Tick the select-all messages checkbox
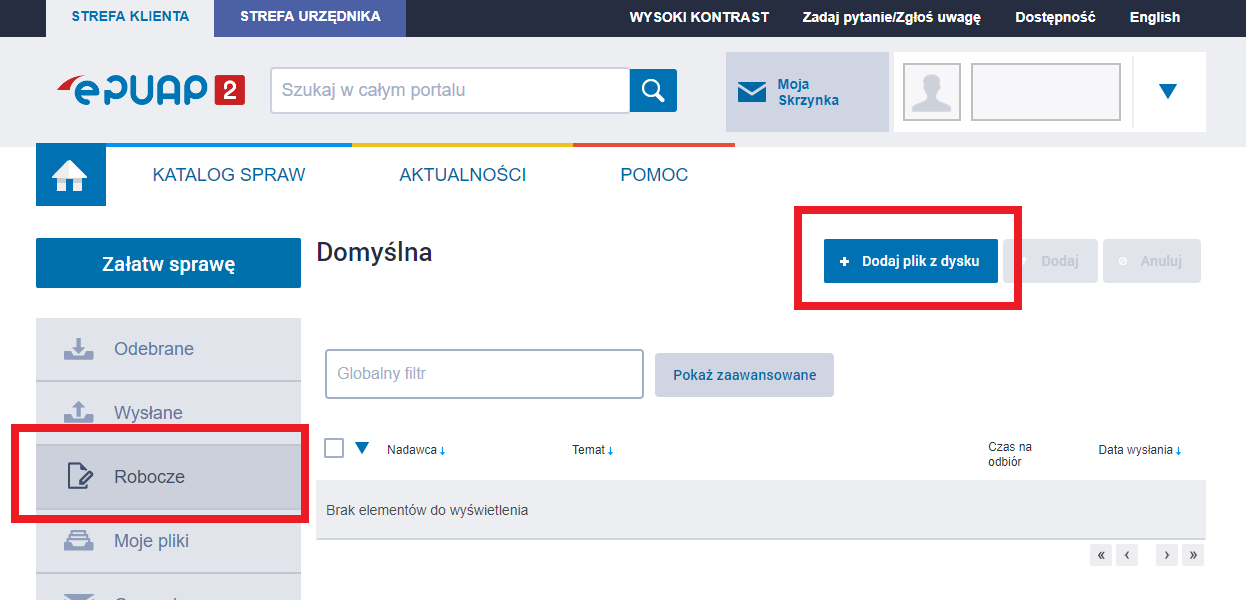Screen dimensions: 1246x600 pyautogui.click(x=334, y=448)
